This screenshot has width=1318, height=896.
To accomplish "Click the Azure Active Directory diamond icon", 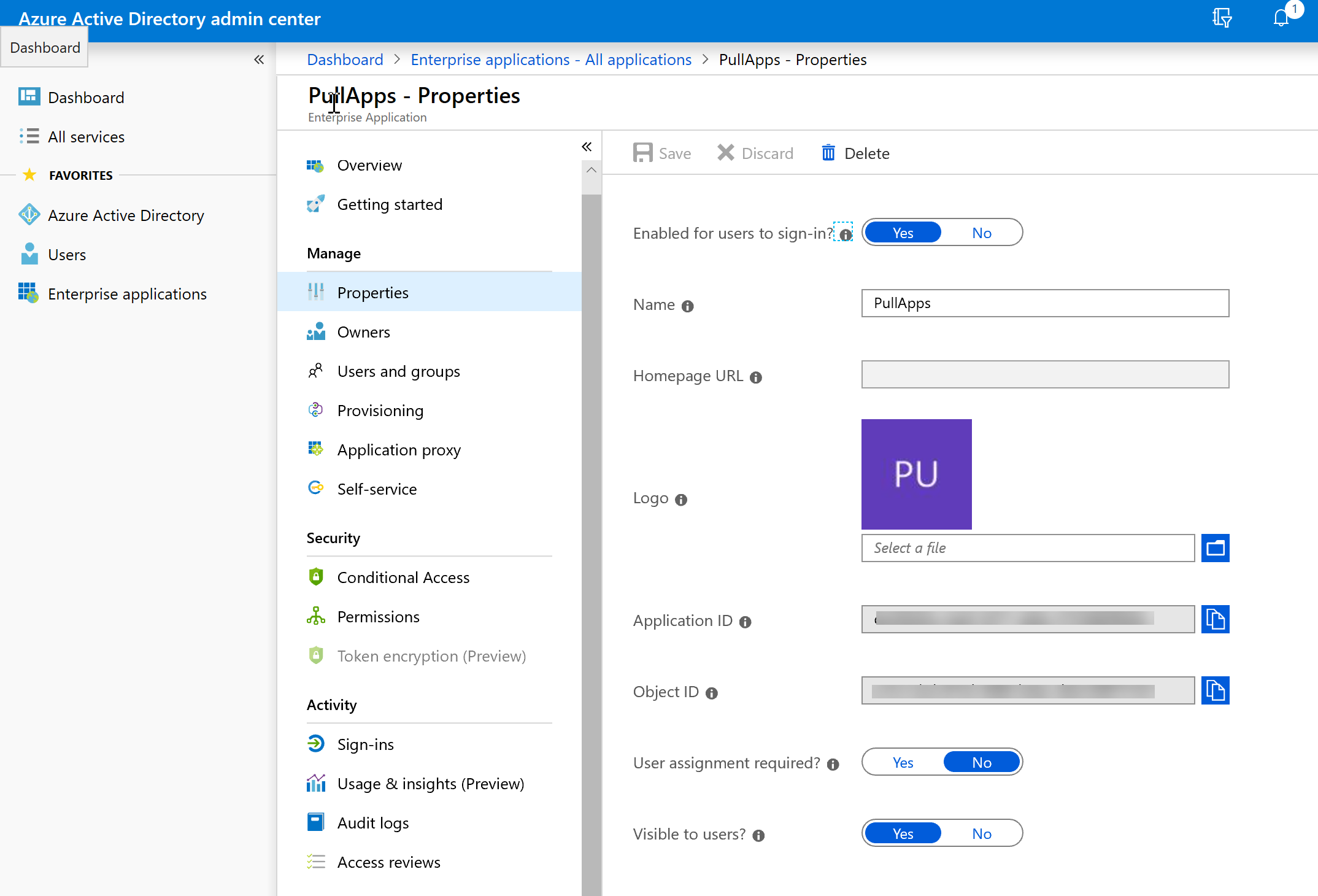I will 29,215.
